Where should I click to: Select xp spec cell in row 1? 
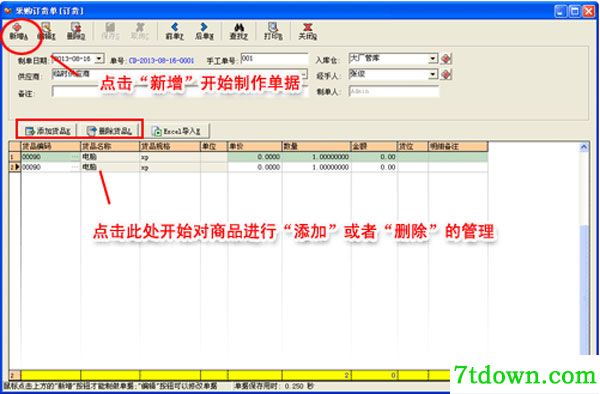[170, 157]
